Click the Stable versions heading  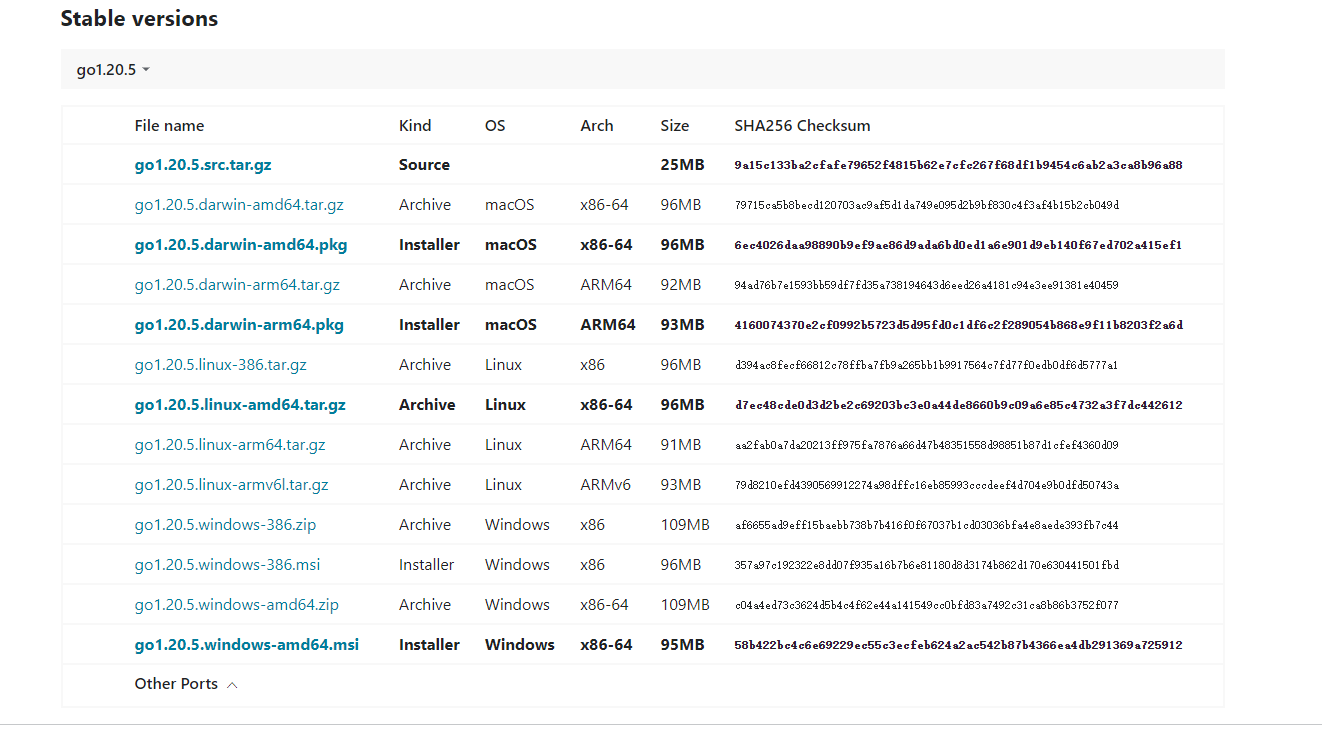coord(139,19)
